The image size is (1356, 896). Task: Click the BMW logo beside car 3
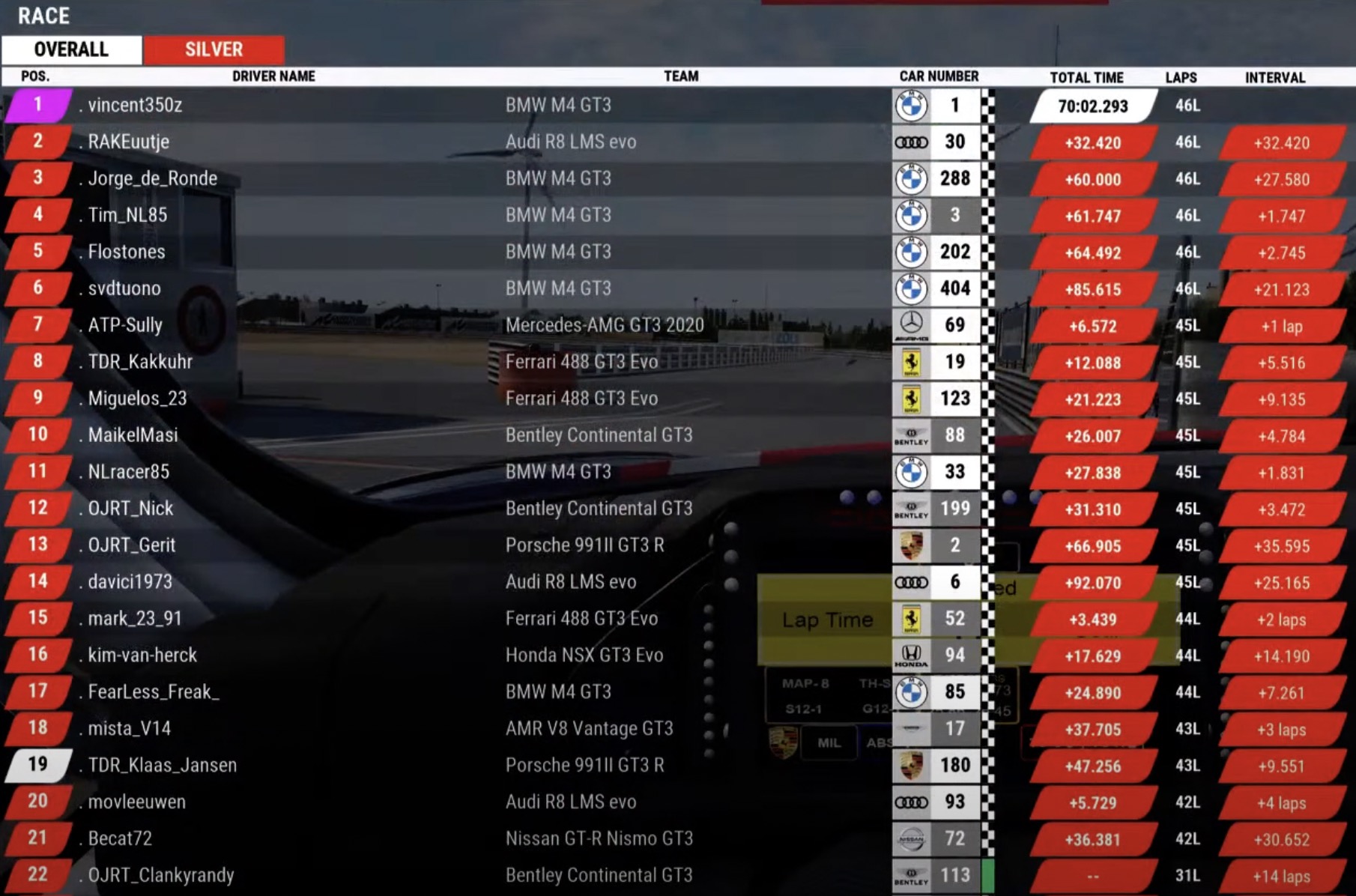coord(911,216)
